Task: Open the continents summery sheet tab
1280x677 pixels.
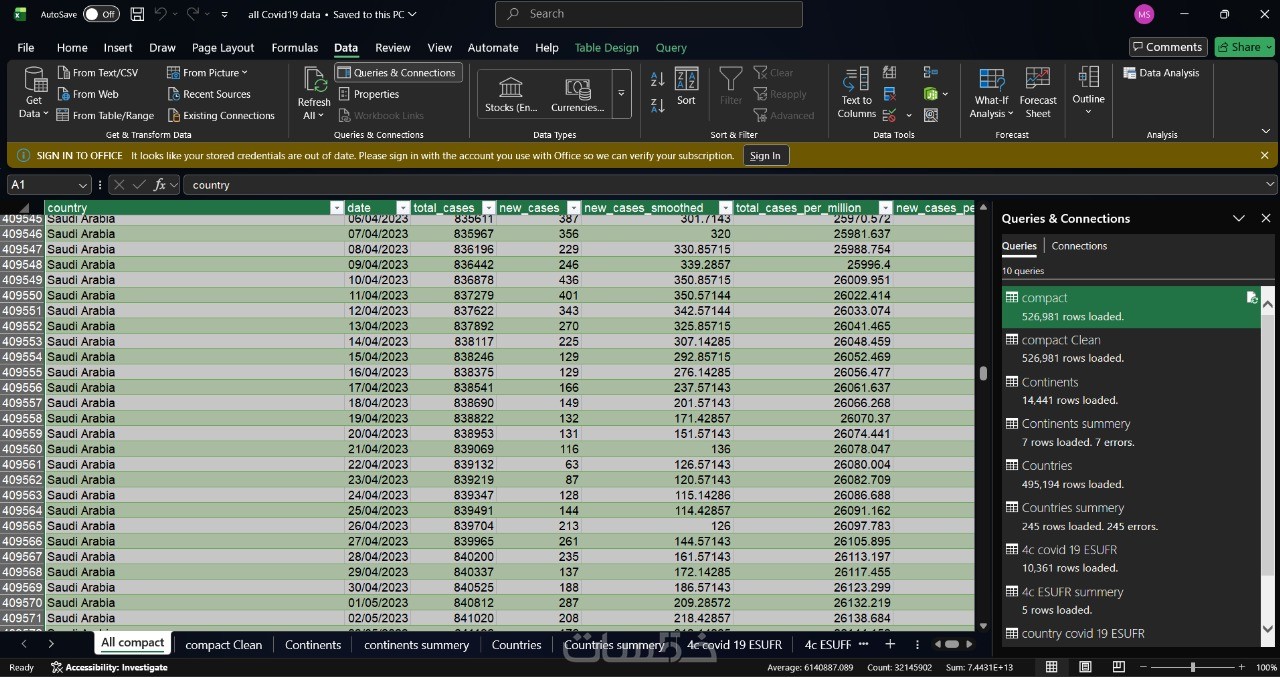Action: tap(416, 645)
